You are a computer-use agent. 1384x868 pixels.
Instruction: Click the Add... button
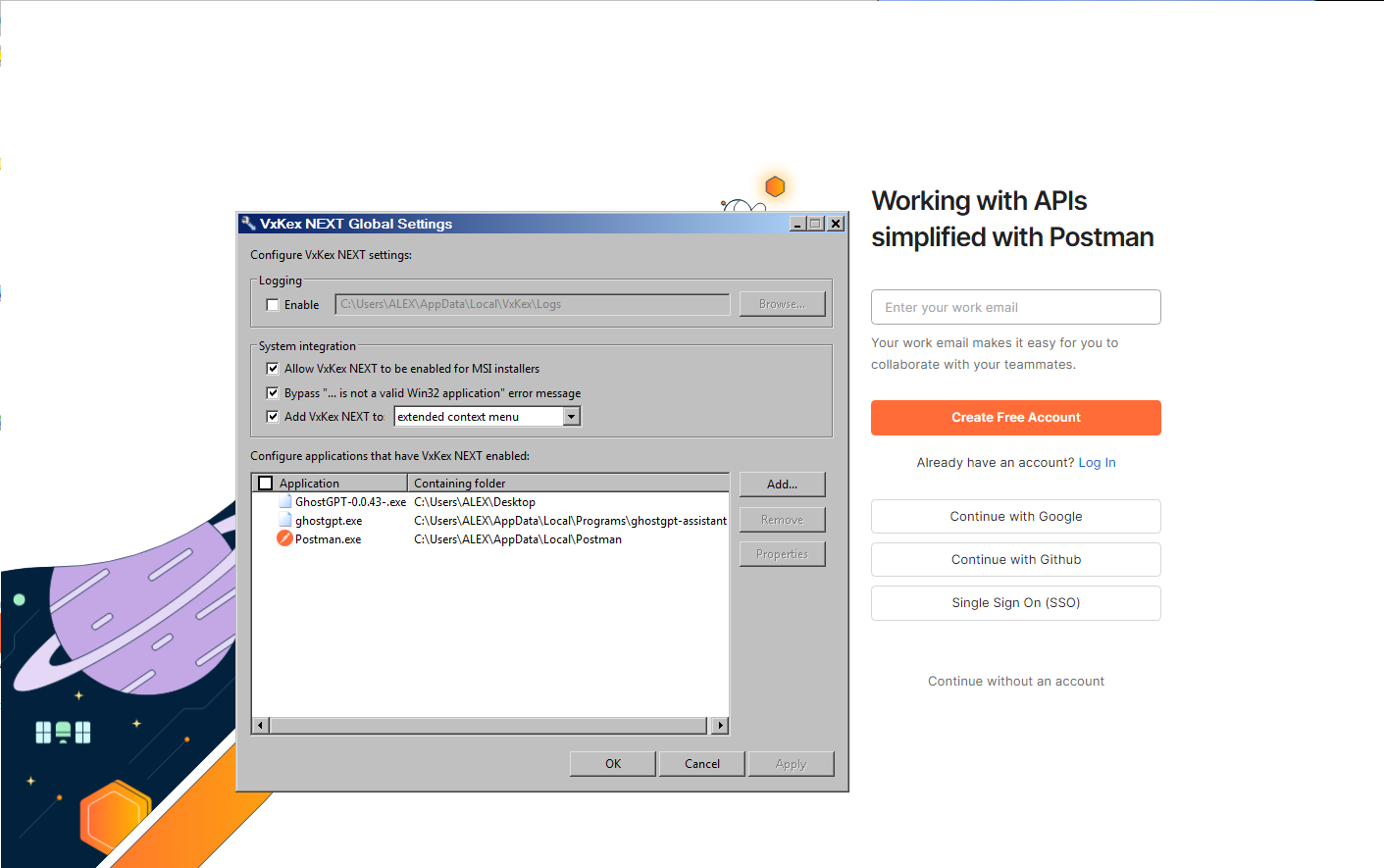click(782, 485)
